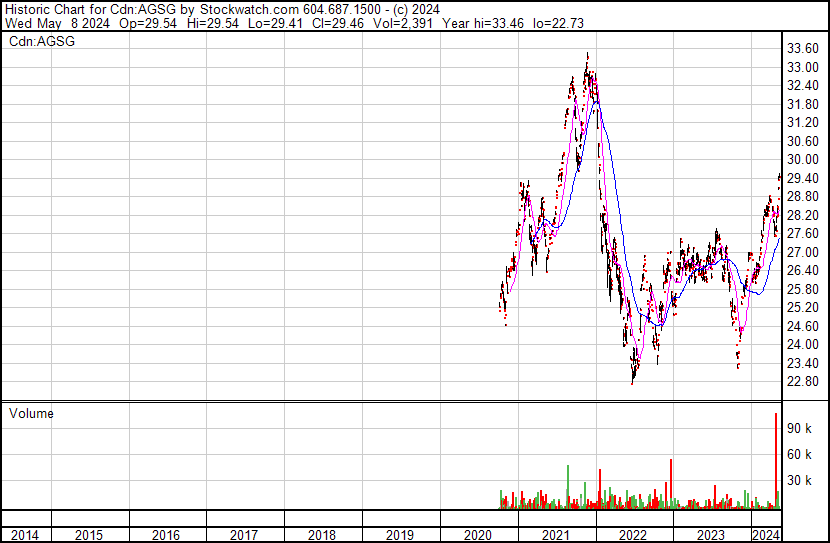Image resolution: width=830 pixels, height=543 pixels.
Task: Click the 2021 year label on time axis
Action: pyautogui.click(x=555, y=535)
